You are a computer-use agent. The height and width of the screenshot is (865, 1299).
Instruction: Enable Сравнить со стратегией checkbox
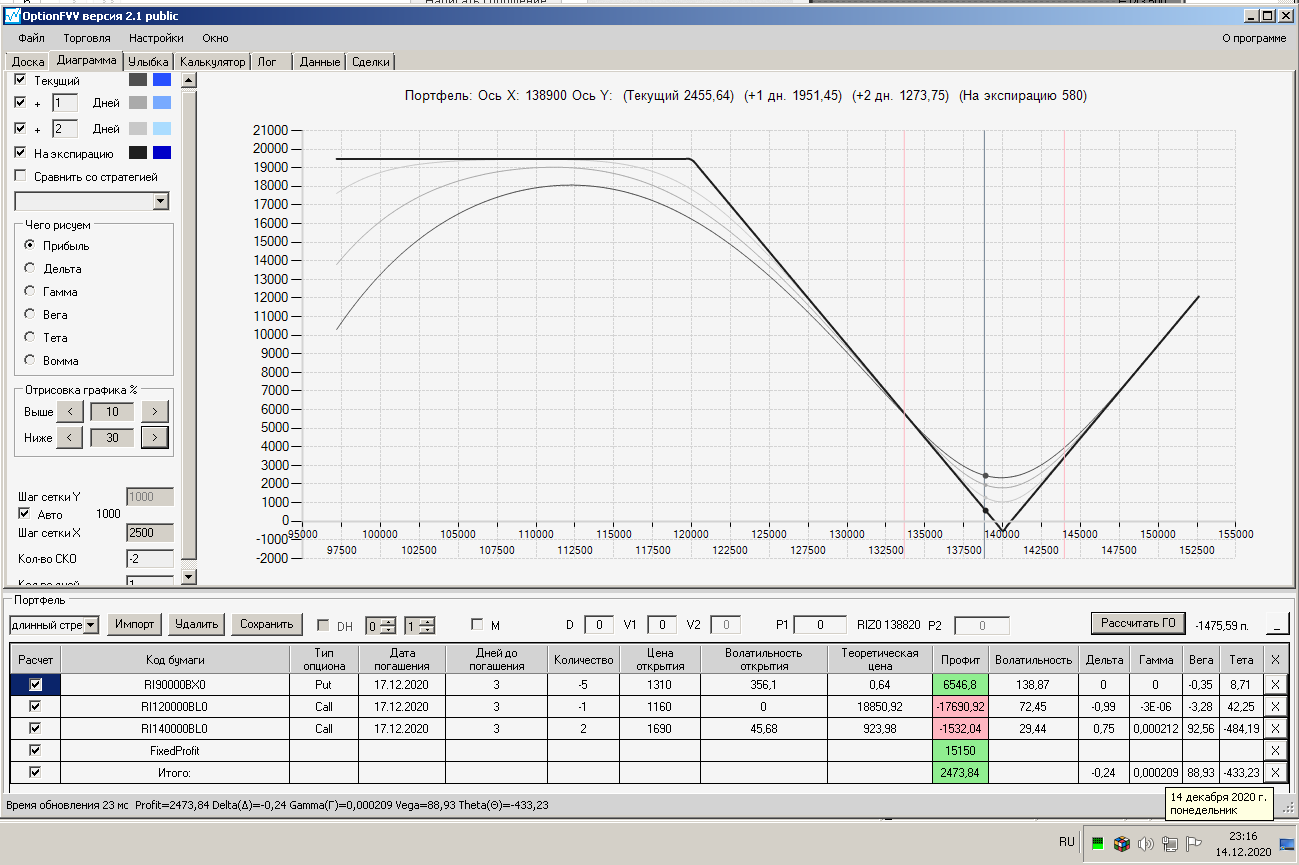[21, 177]
